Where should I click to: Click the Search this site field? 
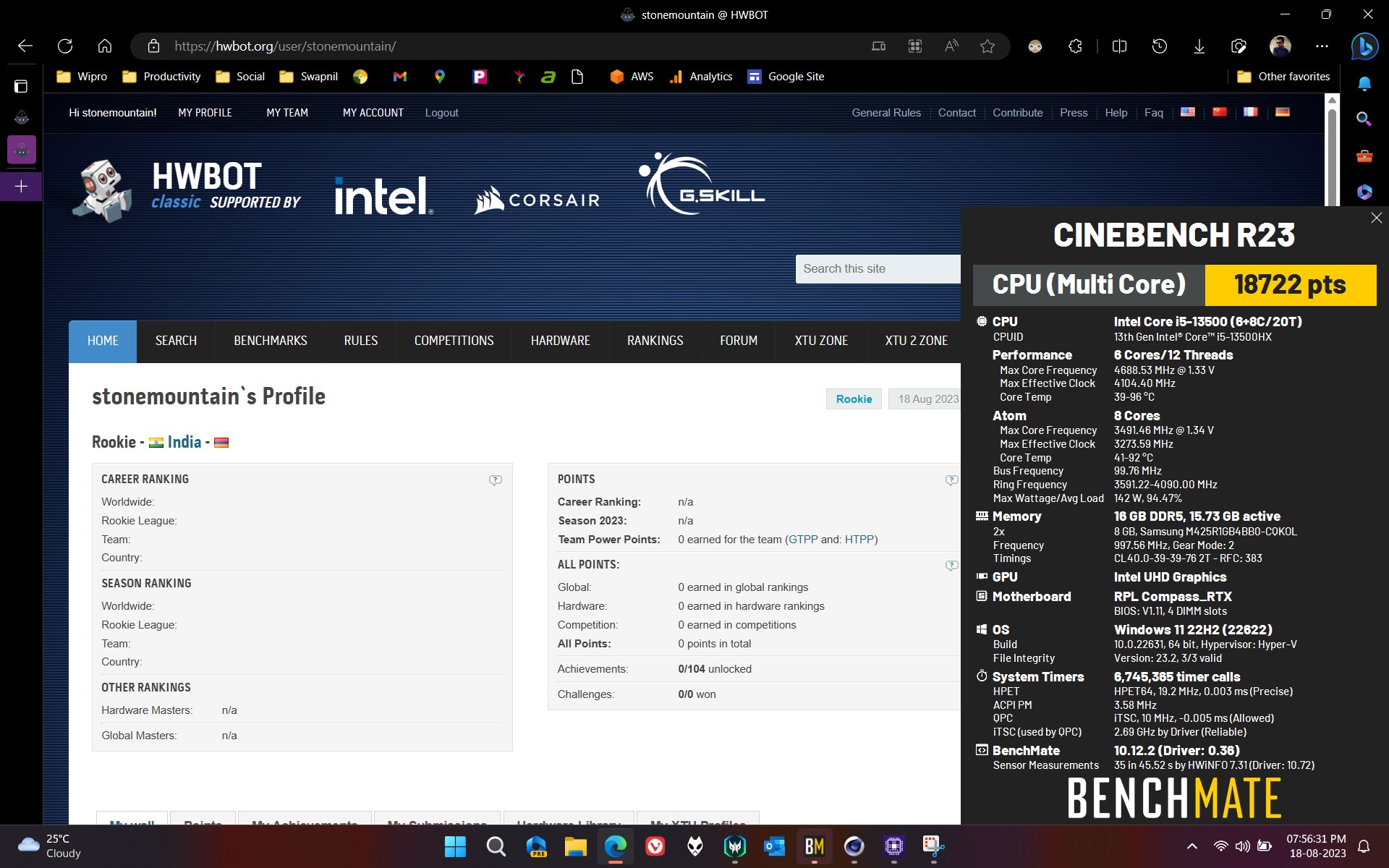(878, 269)
